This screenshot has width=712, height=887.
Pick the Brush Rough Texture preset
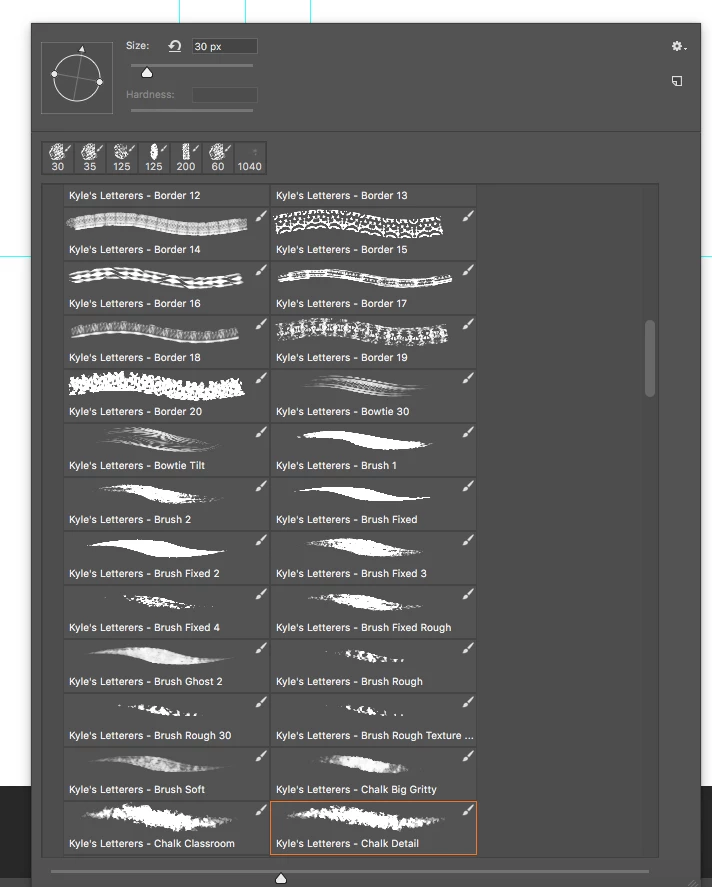(373, 720)
